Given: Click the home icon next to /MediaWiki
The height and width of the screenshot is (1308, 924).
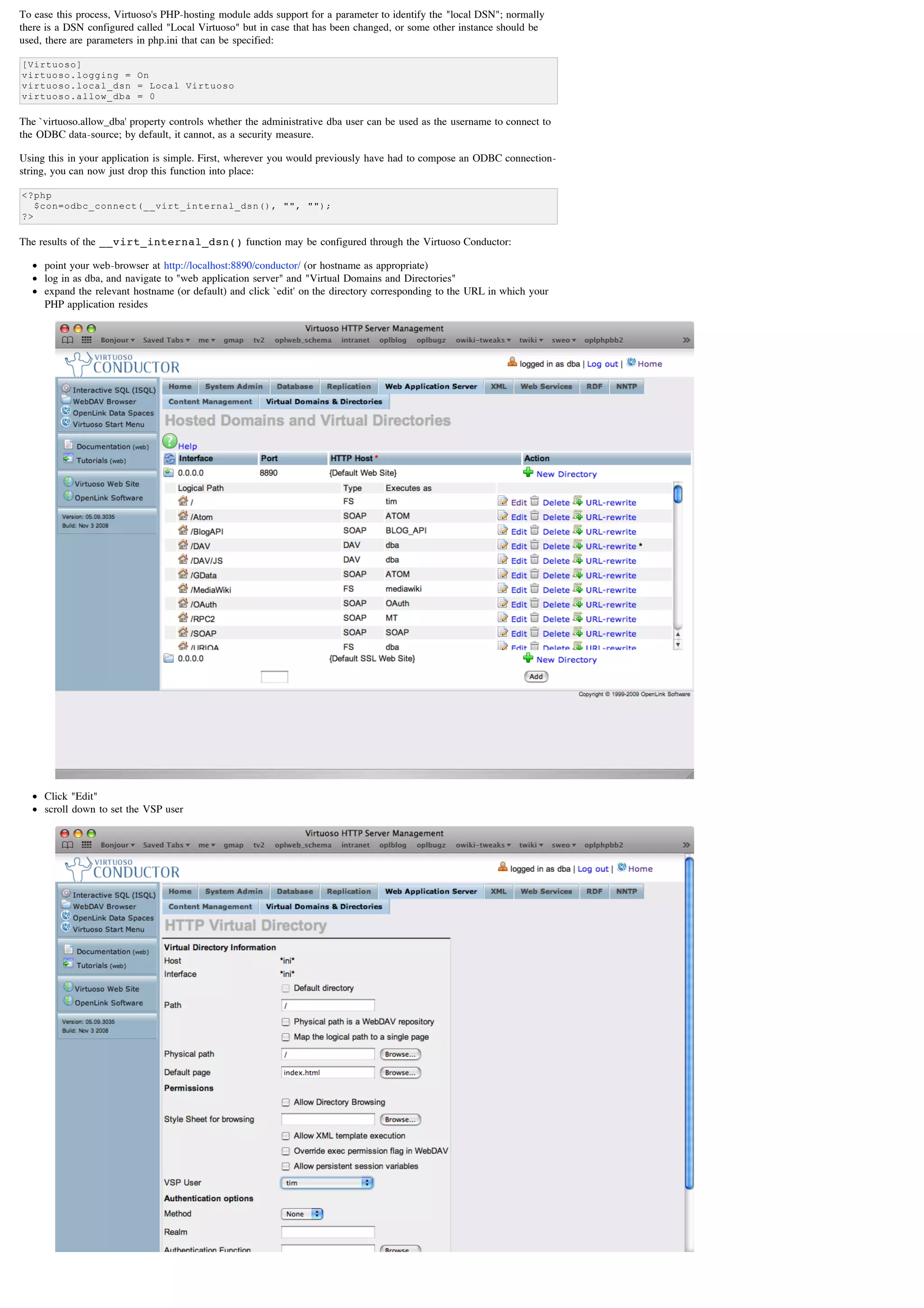Looking at the screenshot, I should tap(183, 589).
